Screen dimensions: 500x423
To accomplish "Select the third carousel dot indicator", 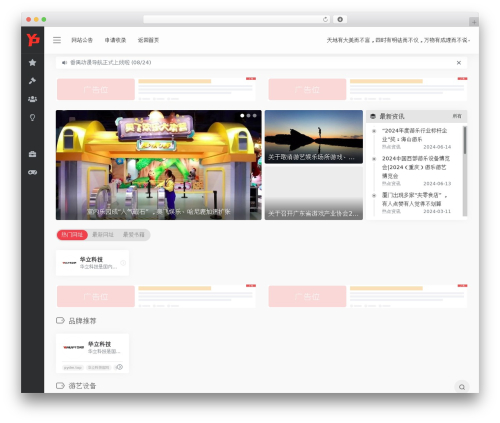I will 255,116.
